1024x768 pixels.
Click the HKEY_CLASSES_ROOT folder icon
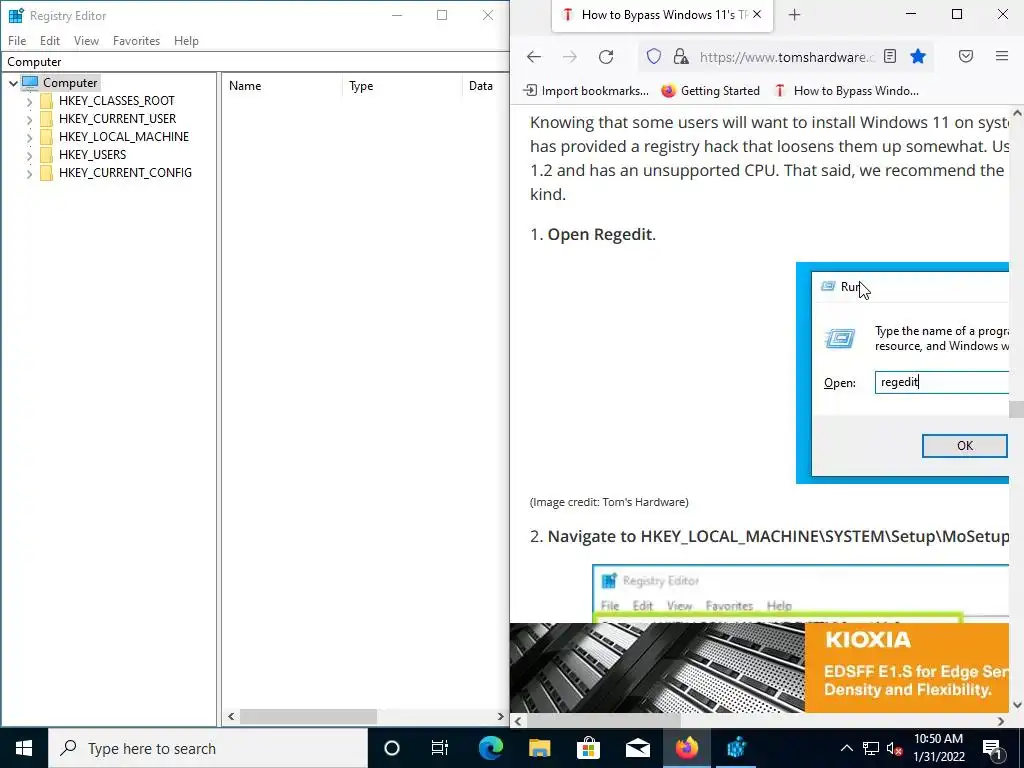(46, 101)
